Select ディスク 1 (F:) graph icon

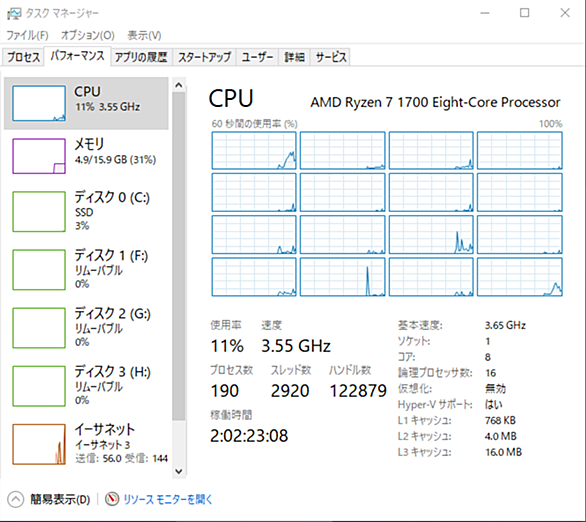tap(39, 270)
